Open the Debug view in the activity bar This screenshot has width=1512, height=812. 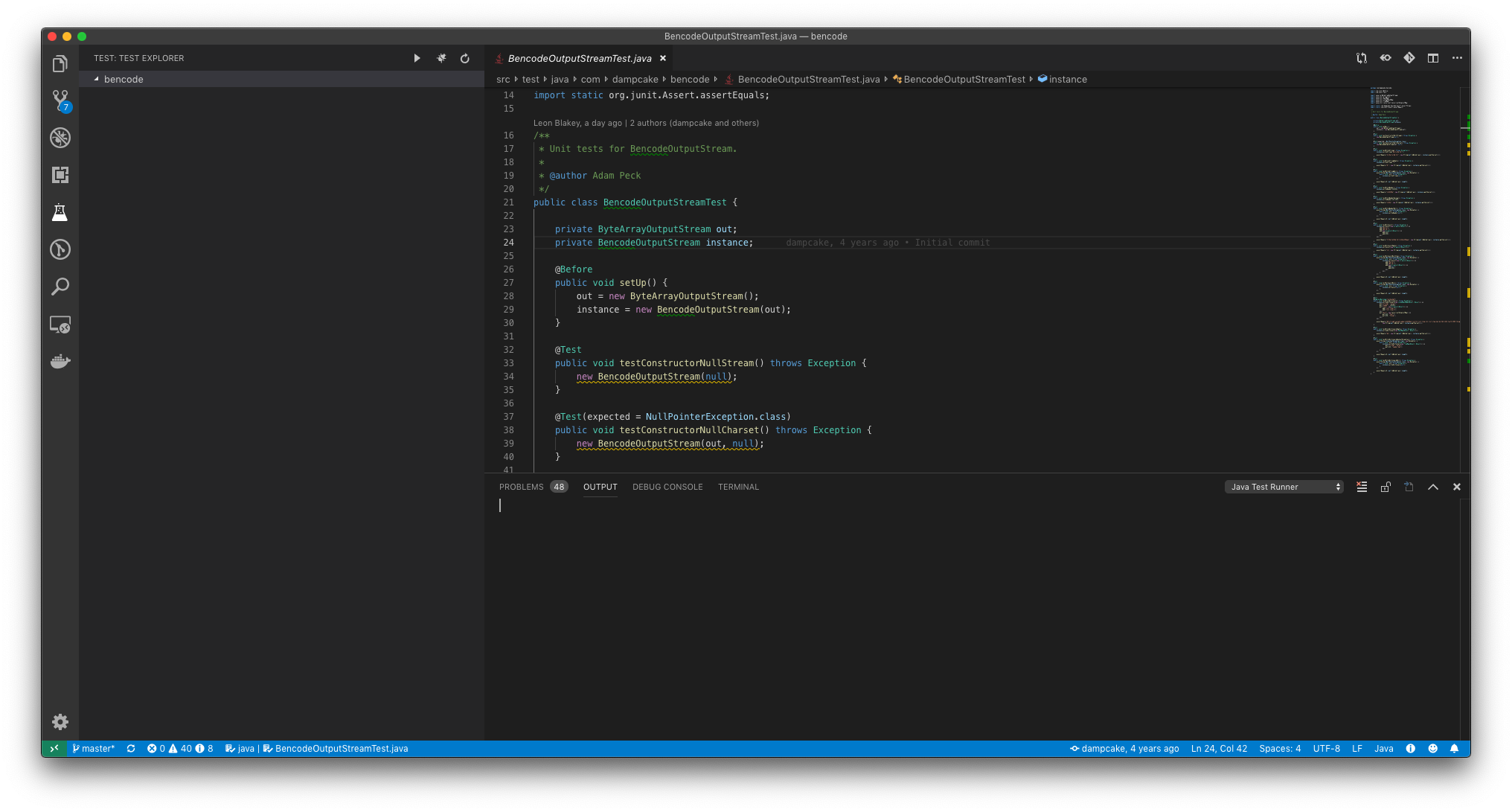[60, 138]
